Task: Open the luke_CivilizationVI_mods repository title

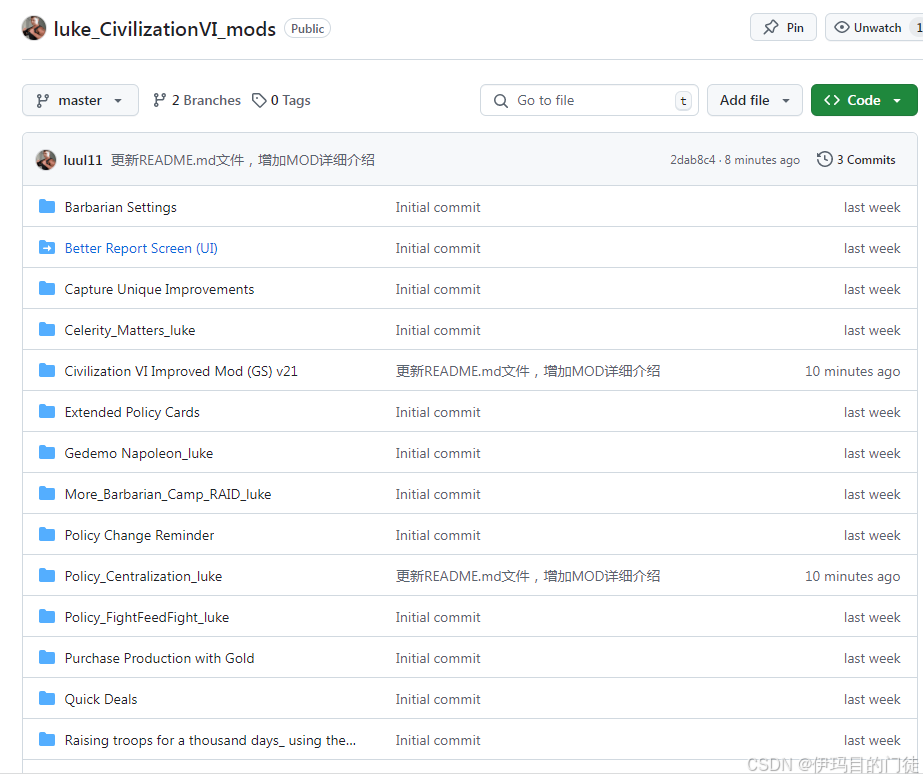Action: pyautogui.click(x=165, y=29)
